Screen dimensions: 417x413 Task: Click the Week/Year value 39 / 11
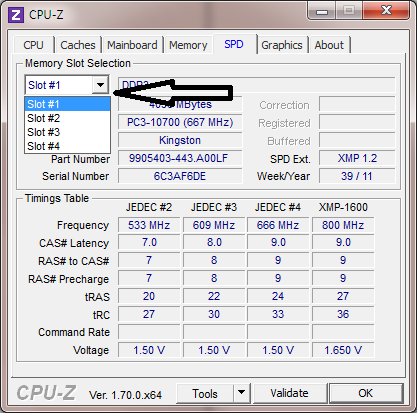[357, 176]
